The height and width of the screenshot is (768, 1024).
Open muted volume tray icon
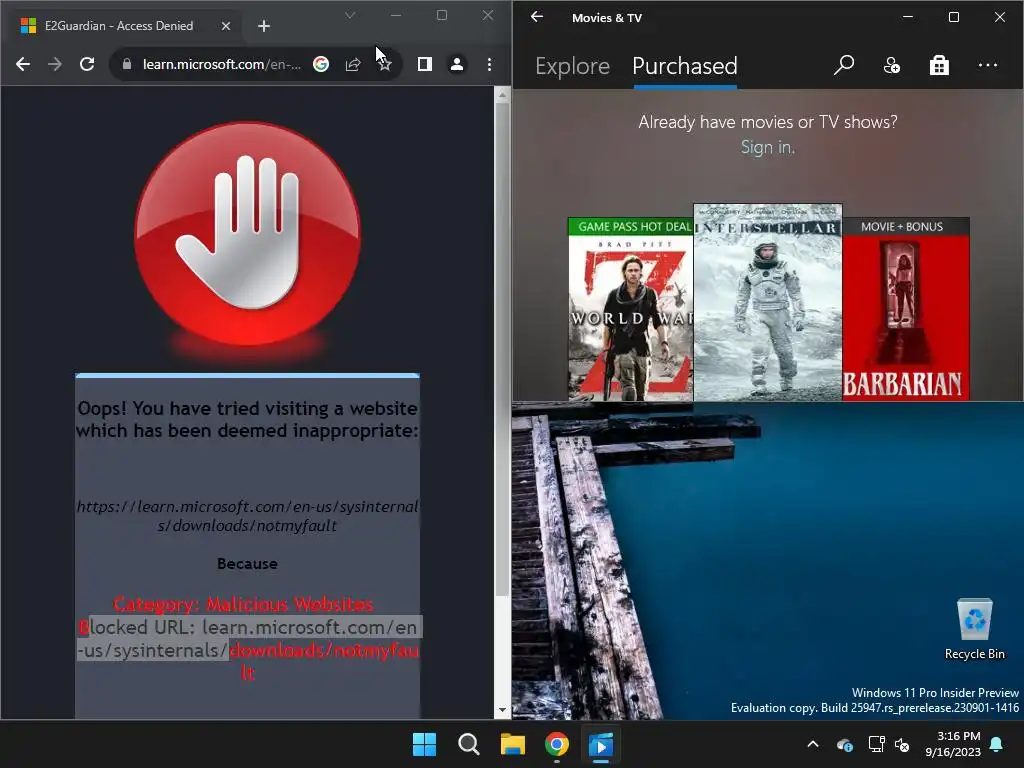pos(903,744)
